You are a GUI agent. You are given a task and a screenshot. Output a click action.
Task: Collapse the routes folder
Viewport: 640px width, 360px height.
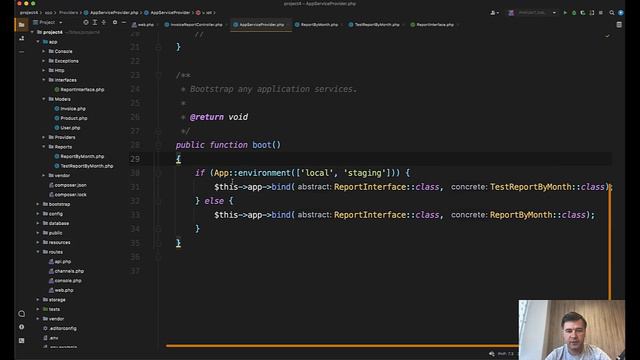38,252
